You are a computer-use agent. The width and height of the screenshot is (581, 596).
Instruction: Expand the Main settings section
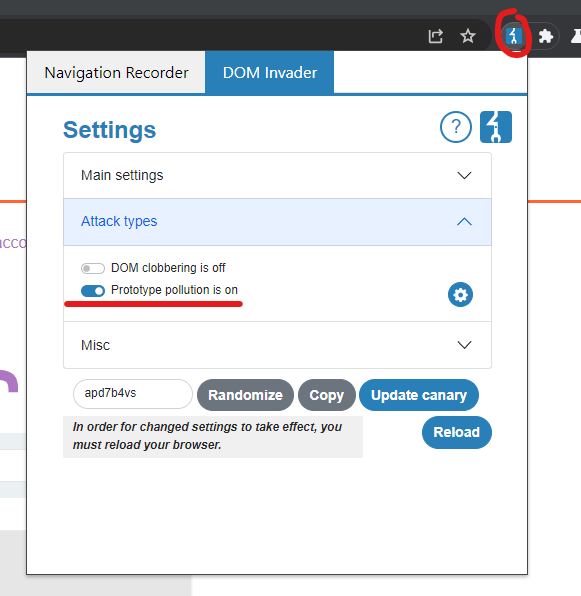tap(277, 176)
